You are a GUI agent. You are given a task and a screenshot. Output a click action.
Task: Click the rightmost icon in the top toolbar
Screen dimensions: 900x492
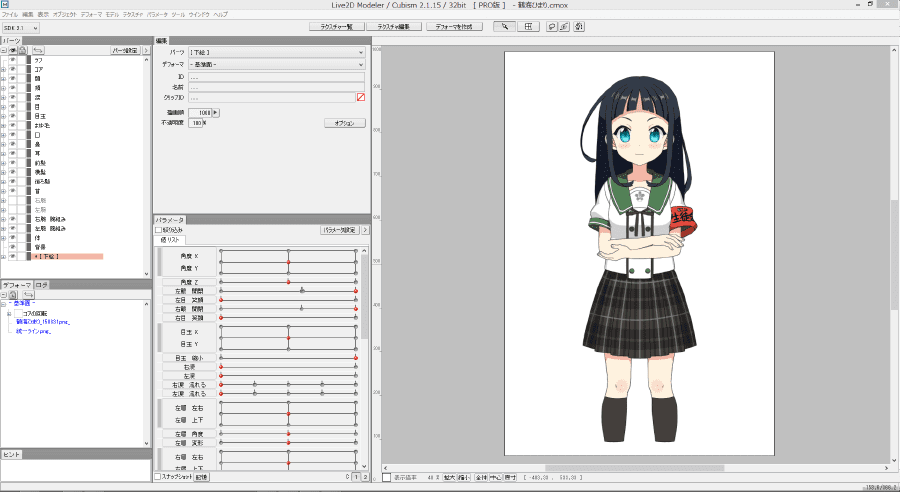click(580, 27)
